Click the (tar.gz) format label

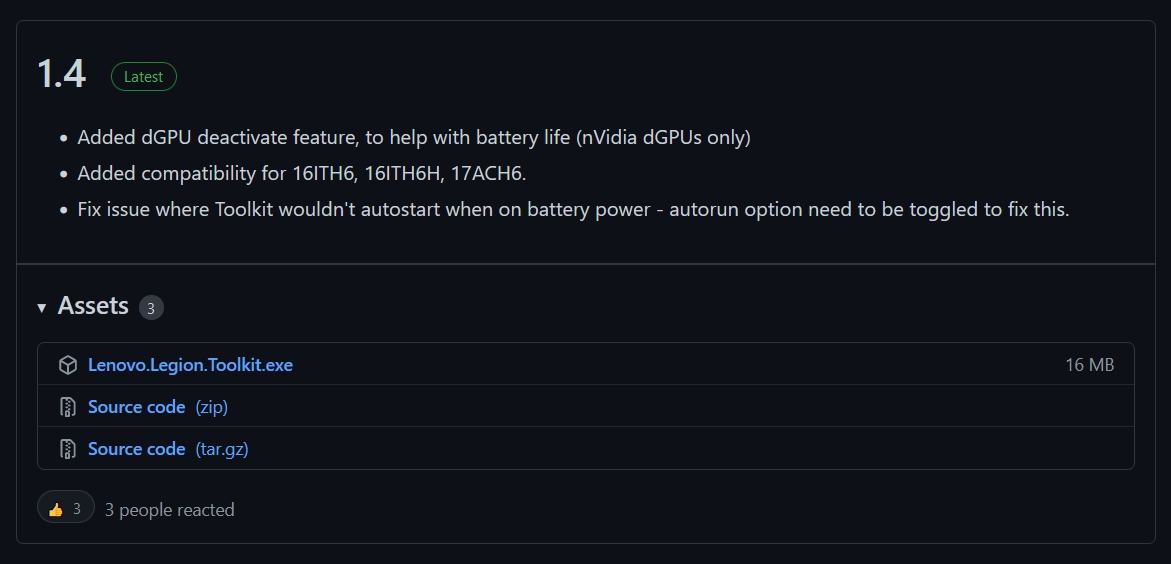[x=222, y=449]
